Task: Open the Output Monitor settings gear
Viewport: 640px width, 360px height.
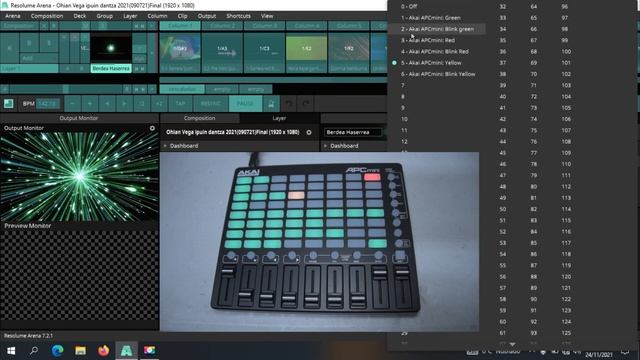Action: coord(152,128)
